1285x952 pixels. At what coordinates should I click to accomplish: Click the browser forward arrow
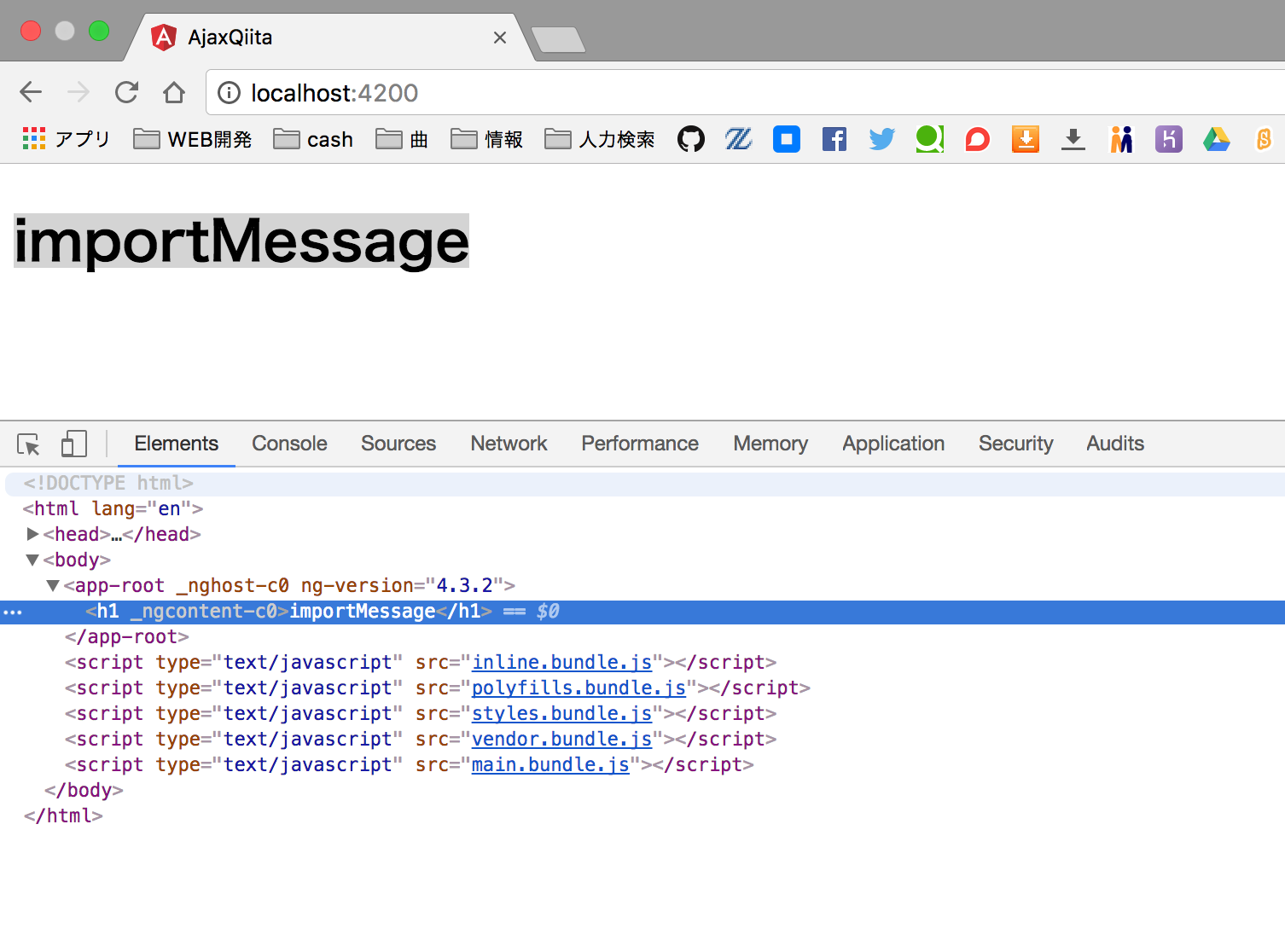click(78, 92)
